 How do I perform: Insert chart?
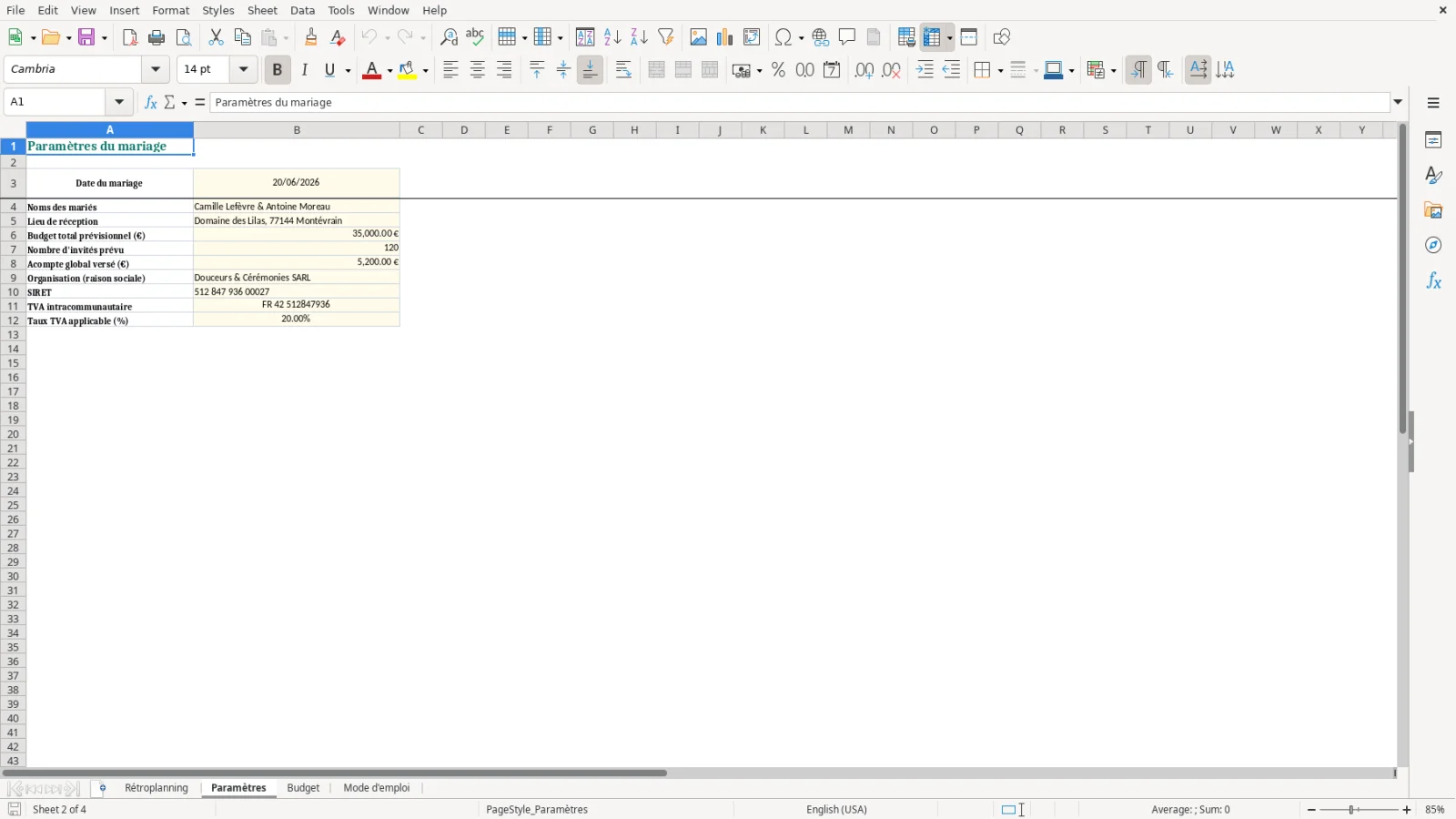click(x=725, y=37)
